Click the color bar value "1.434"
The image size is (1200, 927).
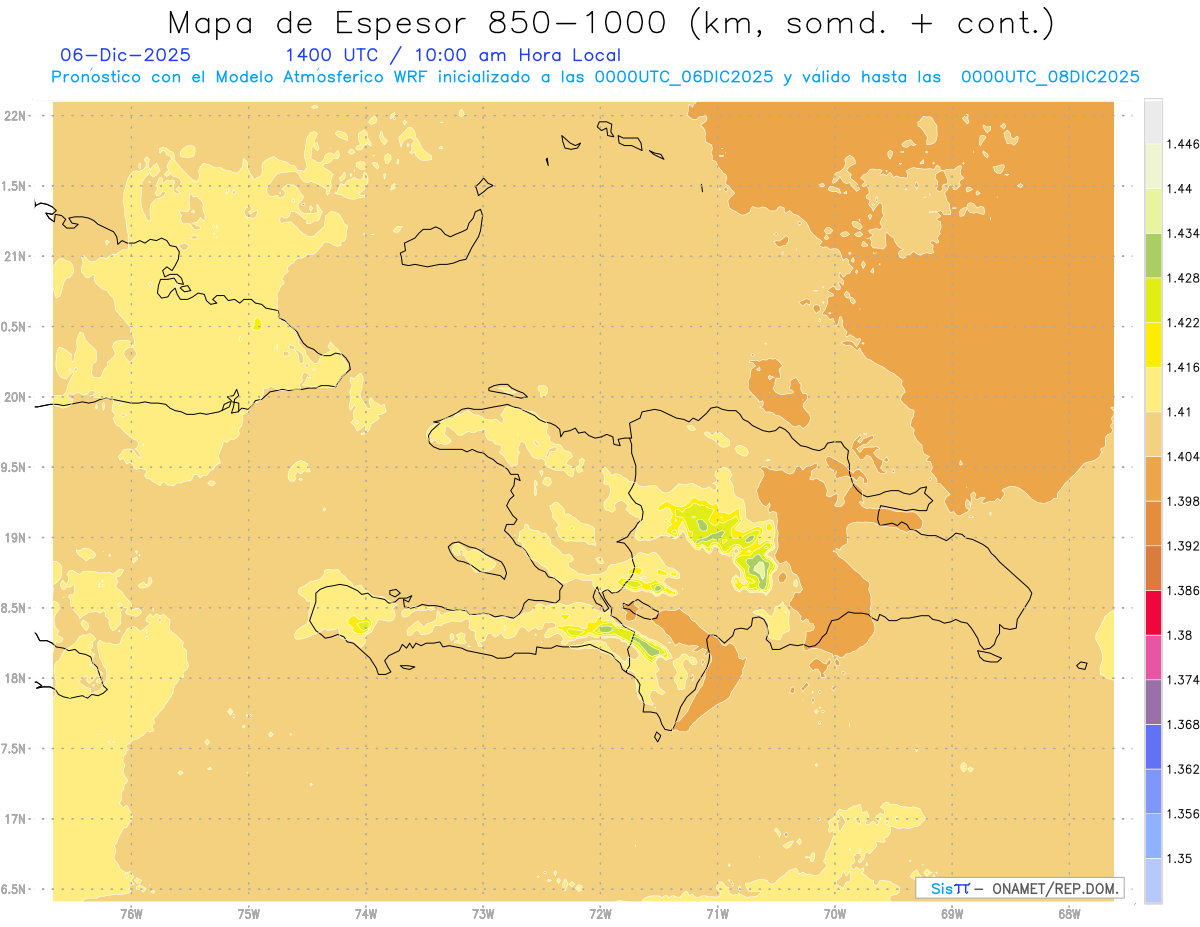point(1183,233)
